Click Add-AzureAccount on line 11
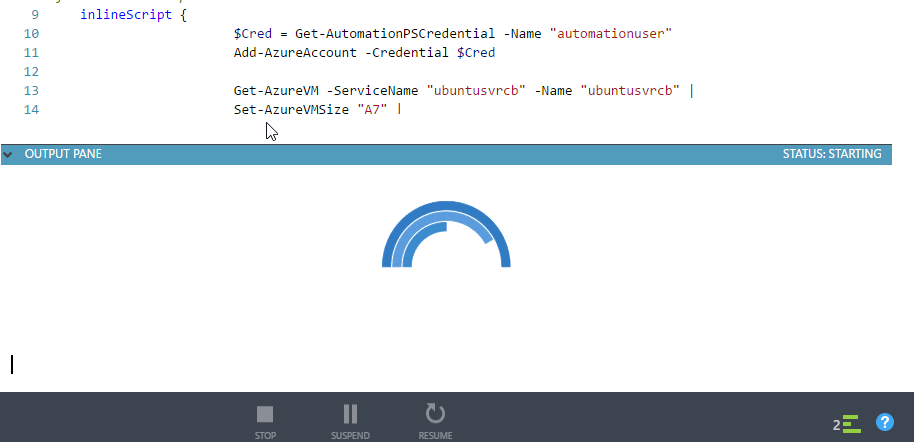 [295, 52]
